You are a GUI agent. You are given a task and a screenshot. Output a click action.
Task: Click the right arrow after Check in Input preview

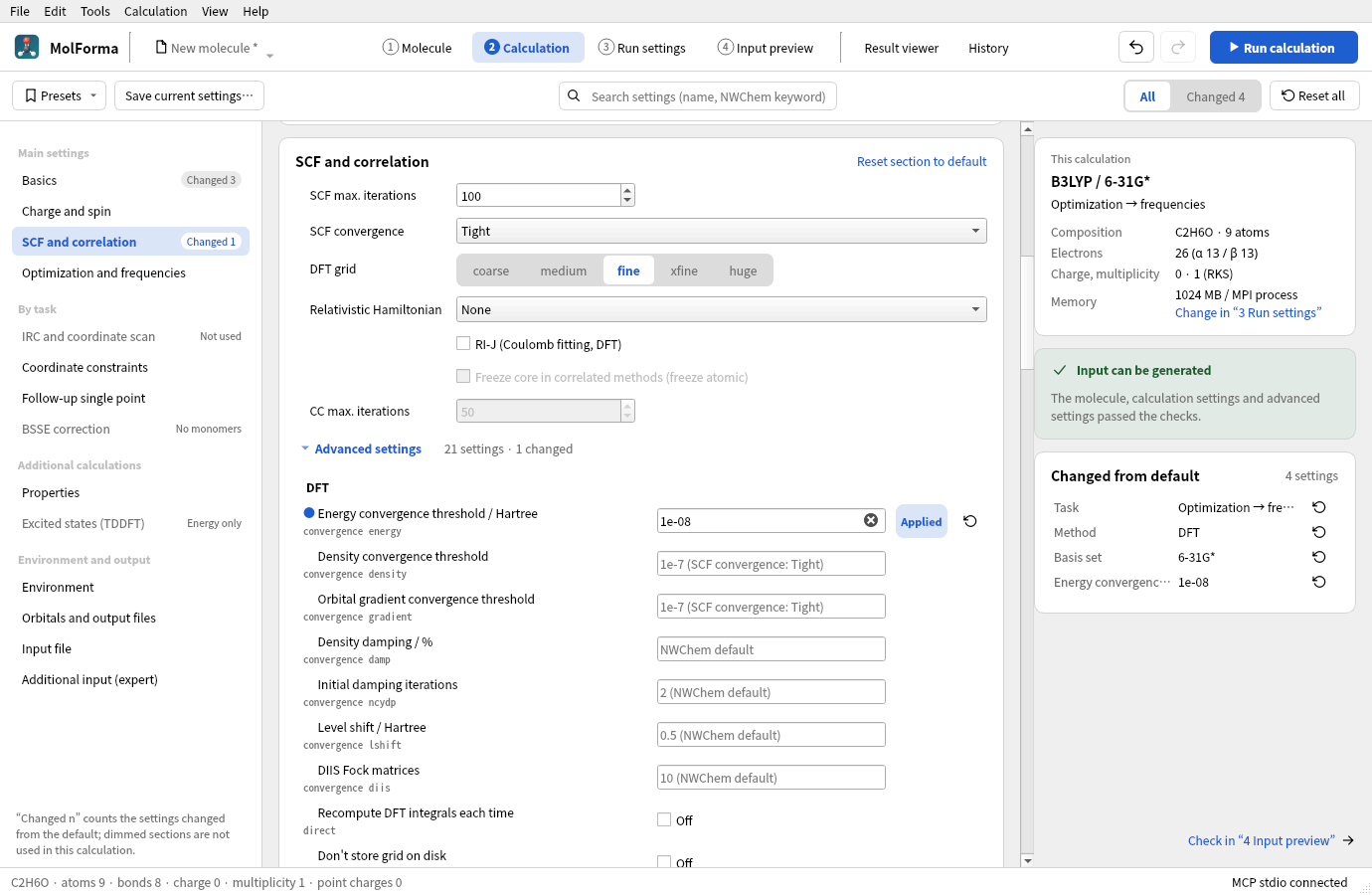pyautogui.click(x=1348, y=840)
